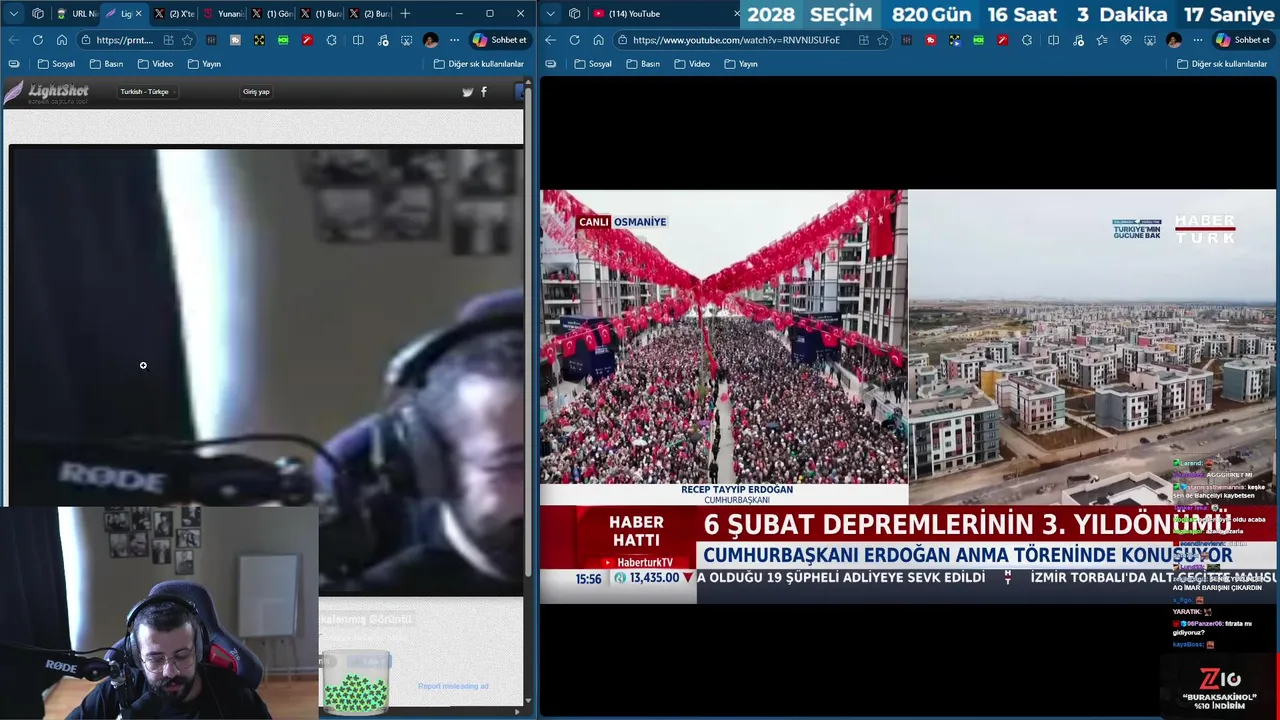Viewport: 1280px width, 720px height.
Task: Switch to the '(1) Gön' tab
Action: (x=271, y=14)
